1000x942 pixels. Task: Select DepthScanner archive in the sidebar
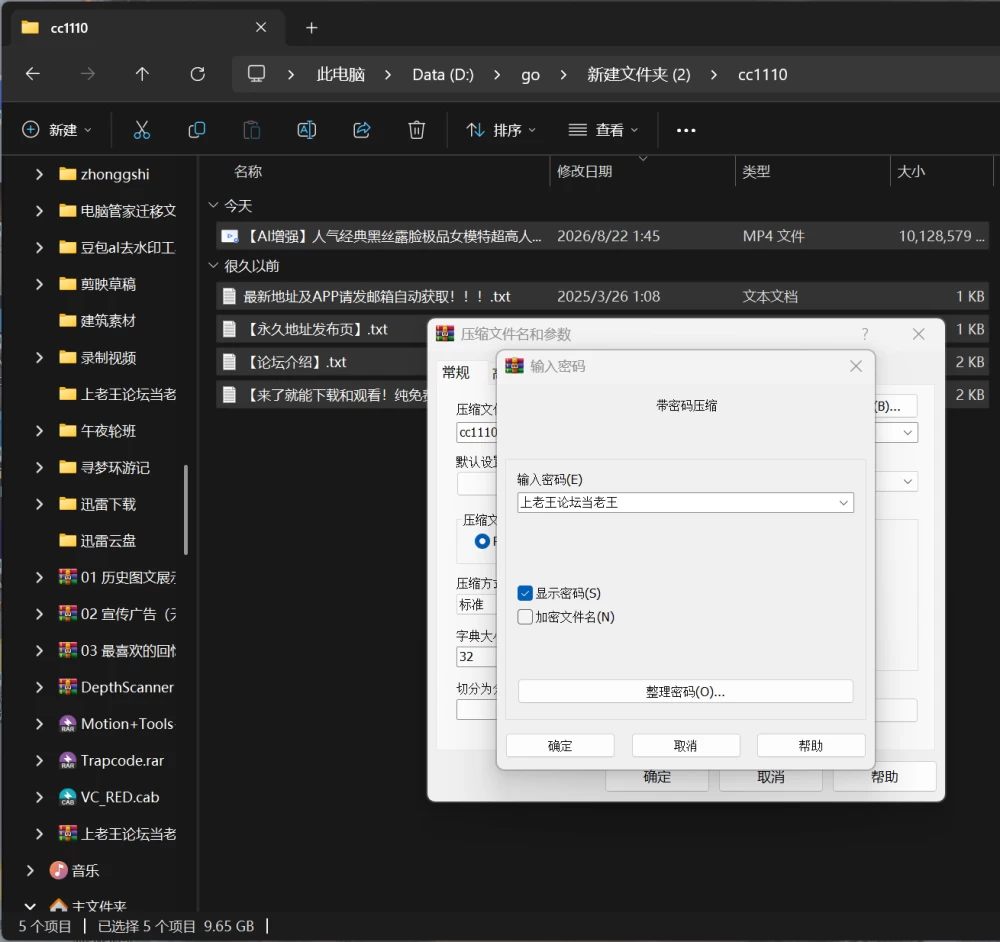coord(127,687)
